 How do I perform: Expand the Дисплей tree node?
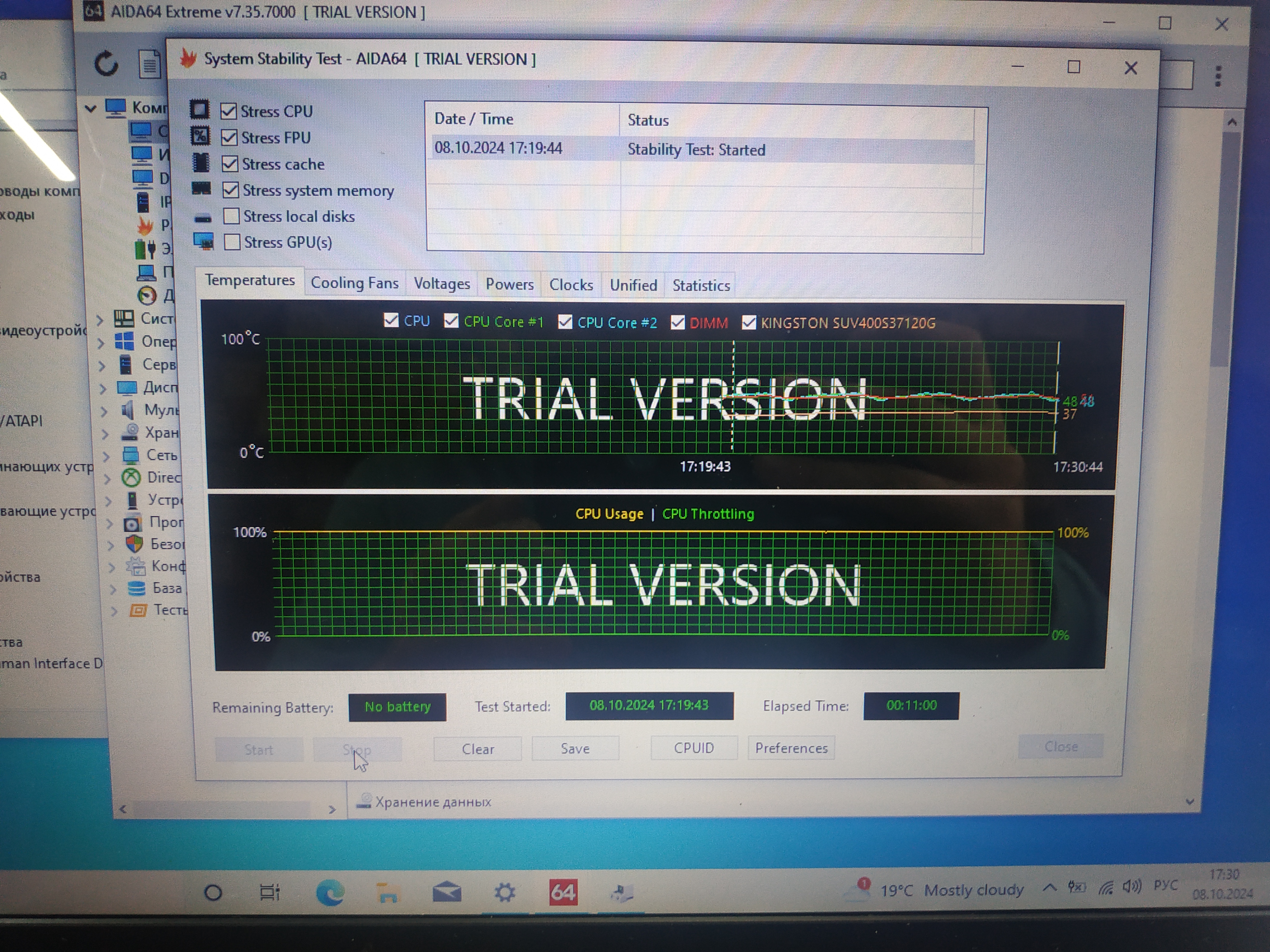tap(104, 388)
